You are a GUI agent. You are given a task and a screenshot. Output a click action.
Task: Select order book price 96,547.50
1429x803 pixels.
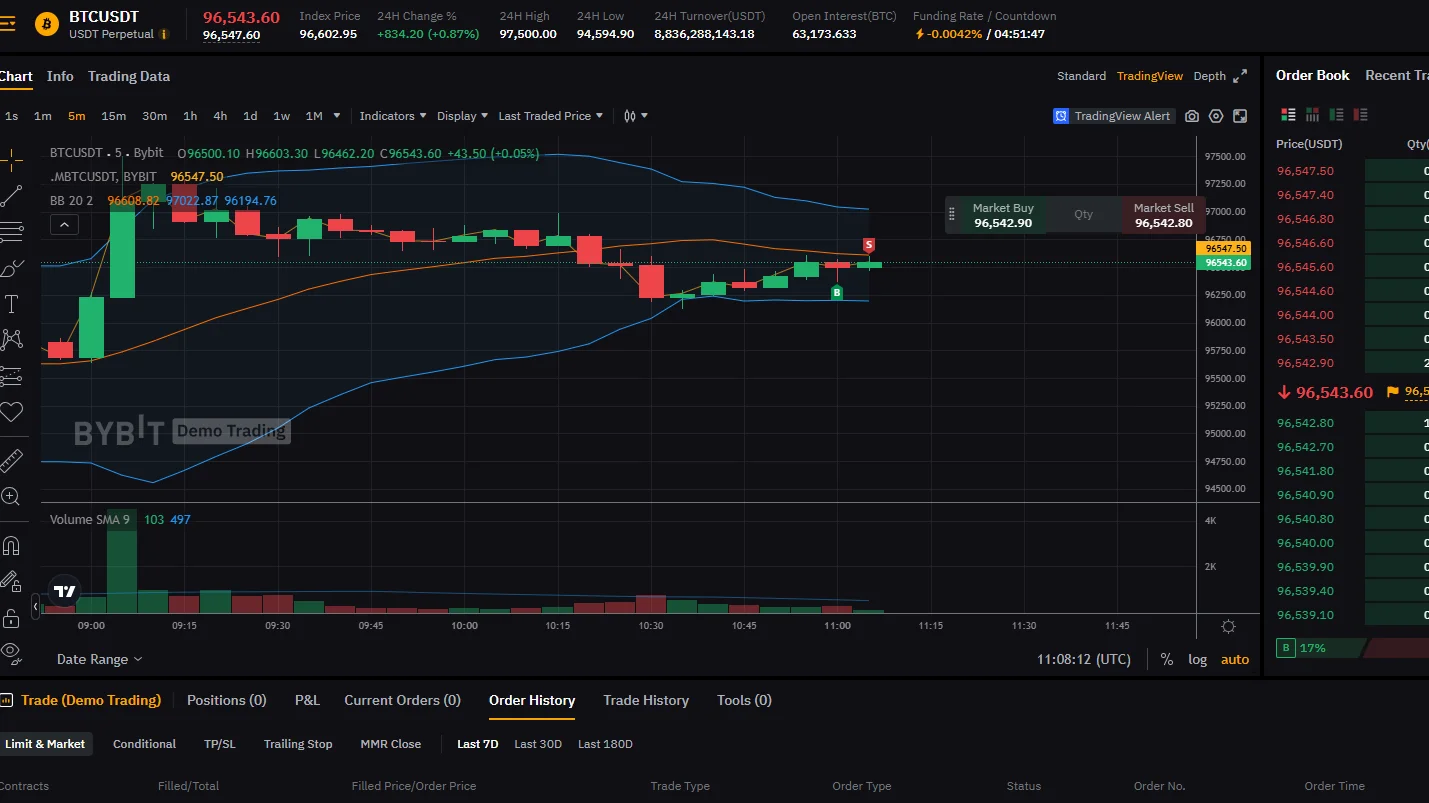pos(1305,171)
